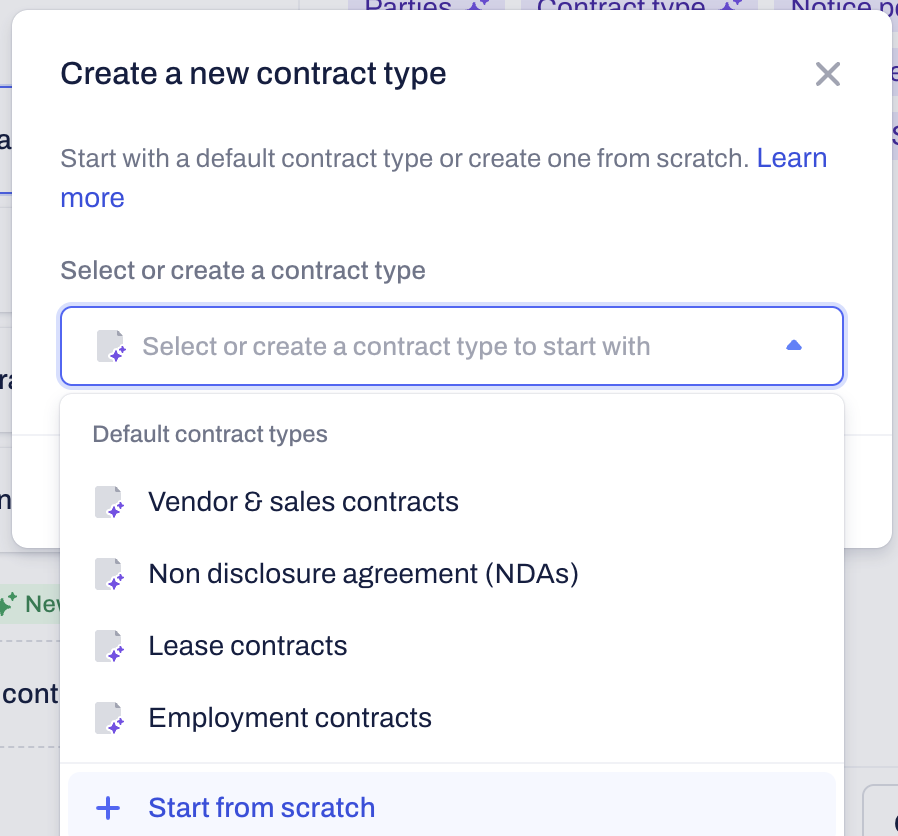The width and height of the screenshot is (898, 836).
Task: Click the document sparkle icon in the select field
Action: pos(110,347)
